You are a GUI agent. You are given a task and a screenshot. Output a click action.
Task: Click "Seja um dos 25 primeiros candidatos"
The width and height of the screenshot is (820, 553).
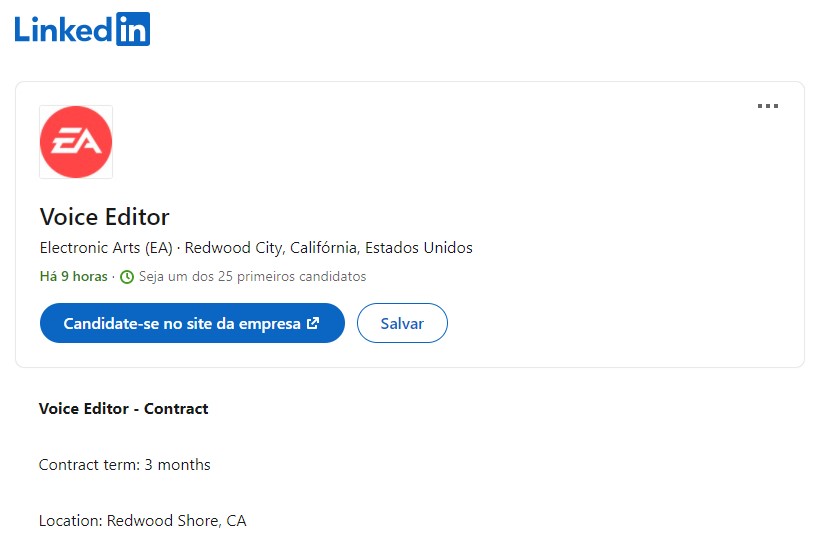pos(253,276)
